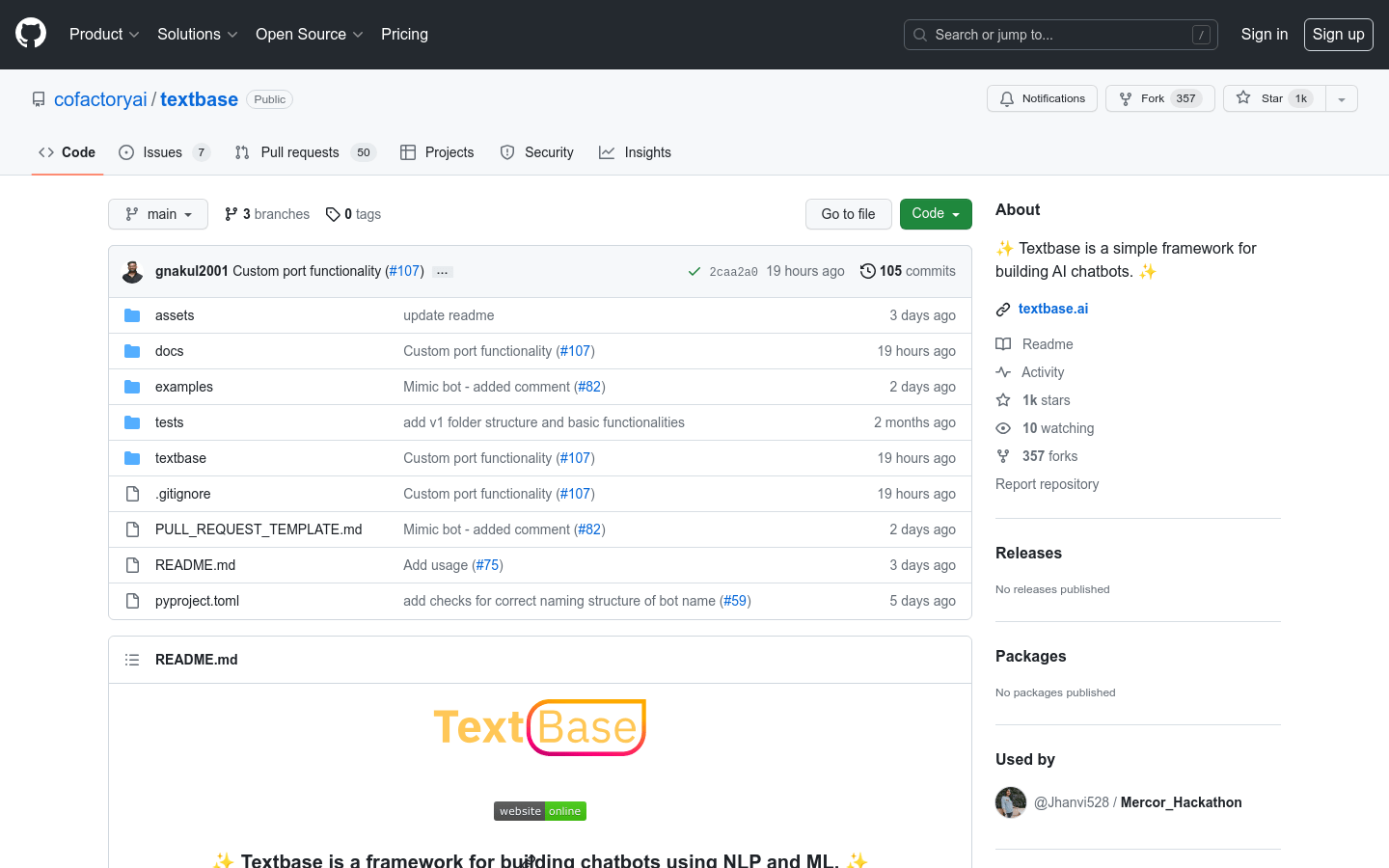This screenshot has height=868, width=1389.
Task: View the 1k stars link
Action: pos(1033,400)
